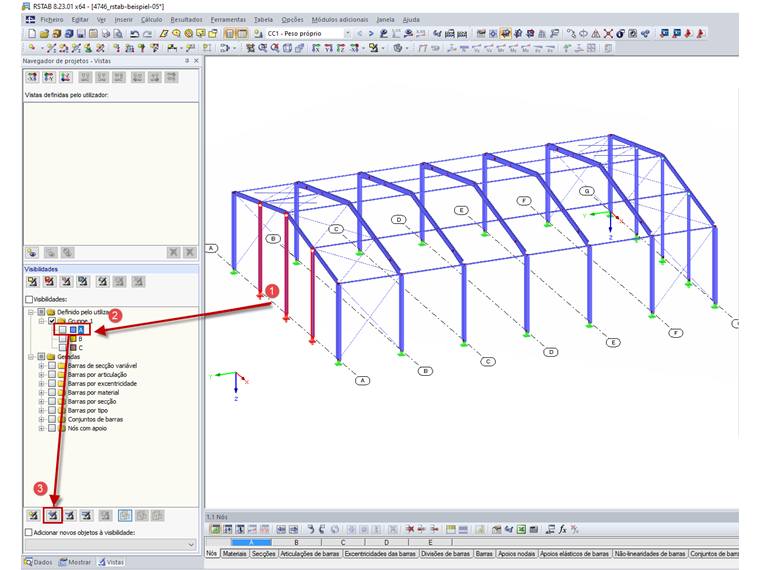Click the New model document icon
This screenshot has width=760, height=570.
pyautogui.click(x=32, y=33)
